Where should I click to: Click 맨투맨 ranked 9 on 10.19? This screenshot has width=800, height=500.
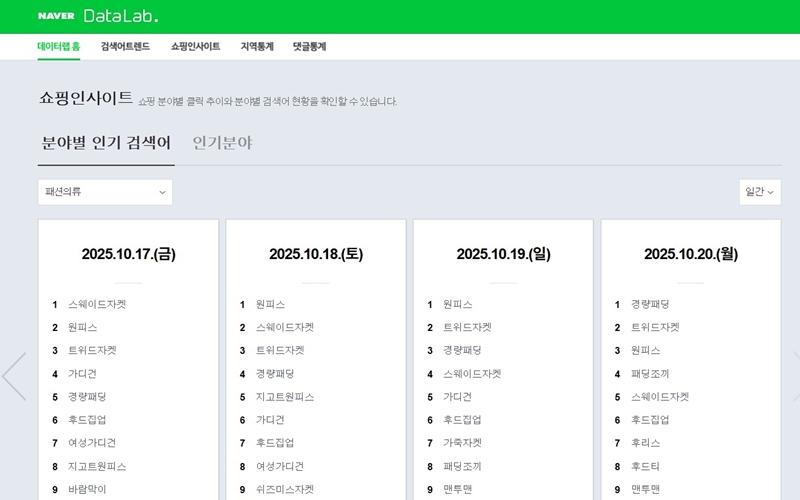(x=458, y=489)
